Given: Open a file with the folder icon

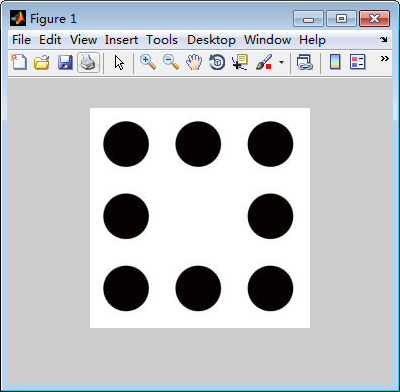Looking at the screenshot, I should tap(42, 62).
